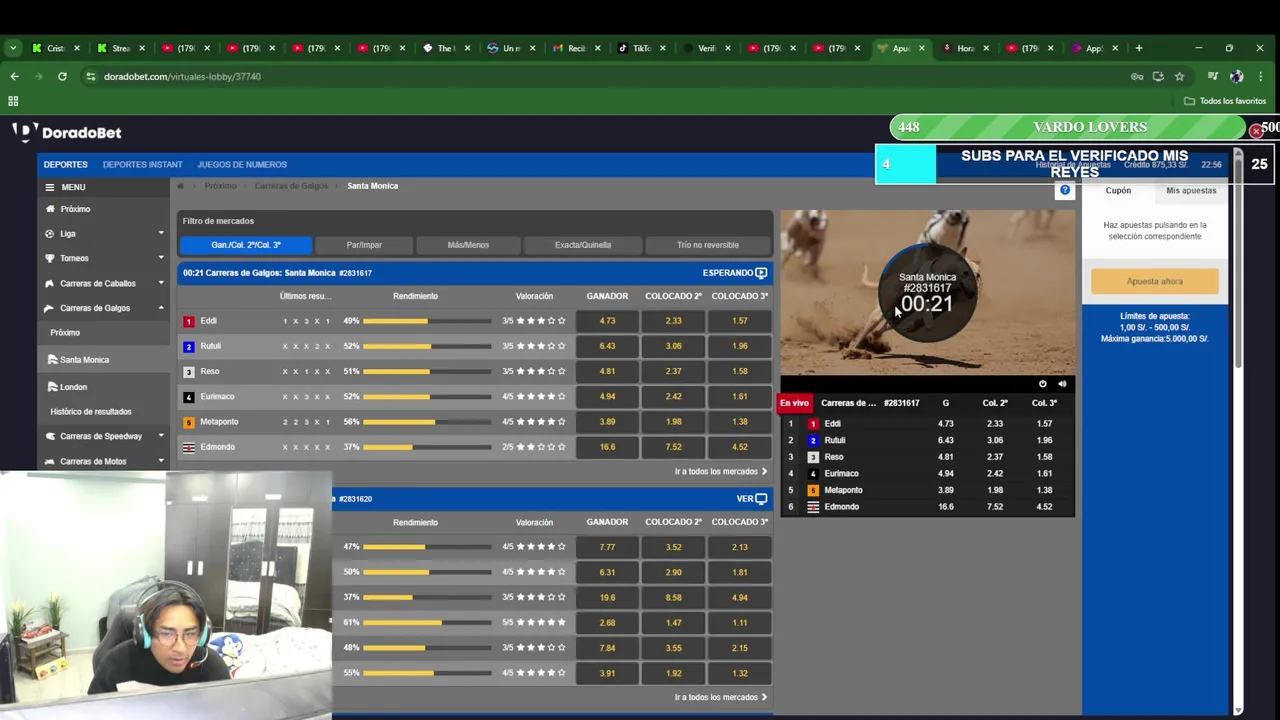Image resolution: width=1280 pixels, height=720 pixels.
Task: Mute the race video with speaker icon
Action: [x=1062, y=384]
